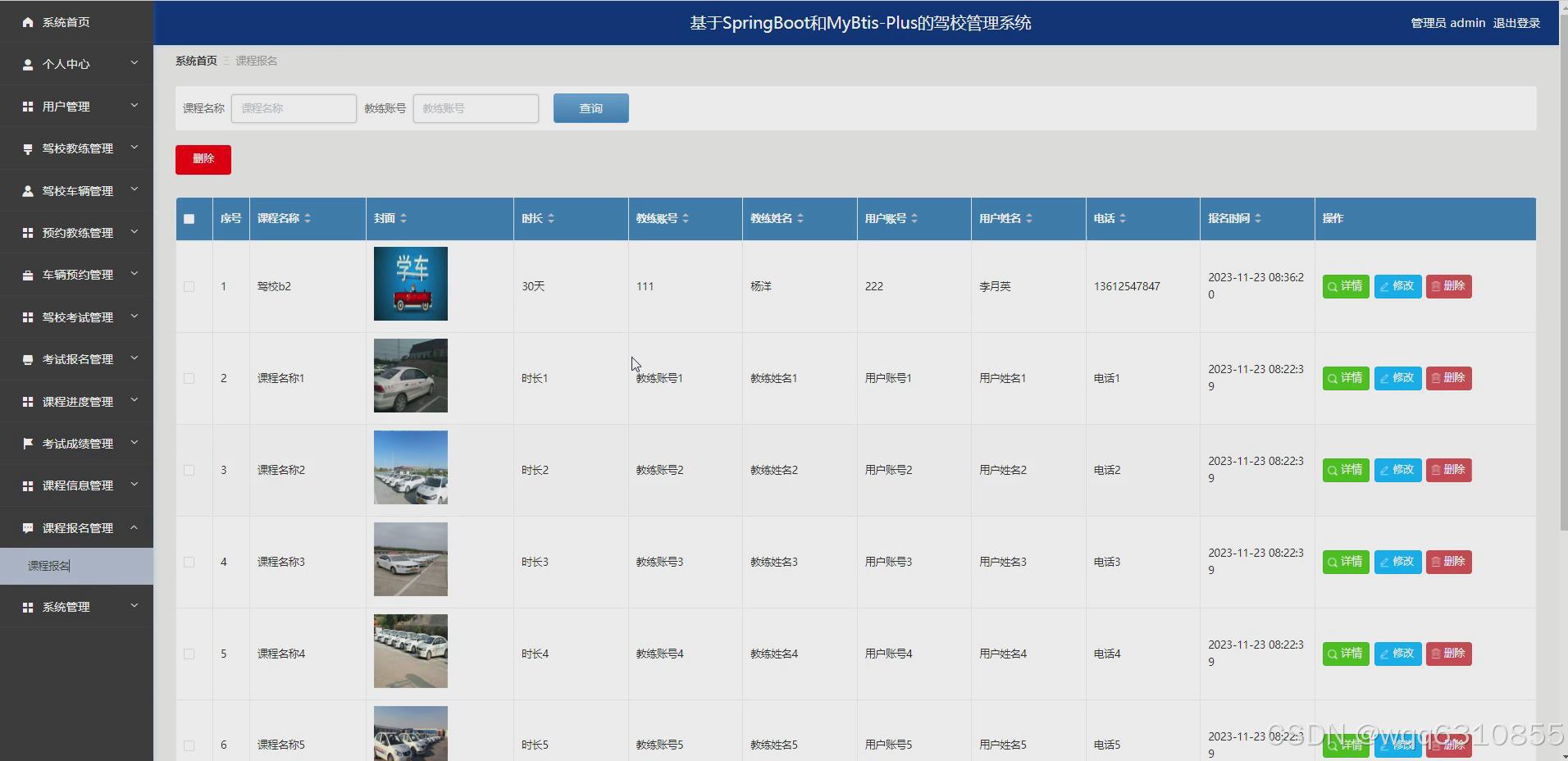Open 考试成绩管理 label in sidebar
Image resolution: width=1568 pixels, height=761 pixels.
point(78,444)
